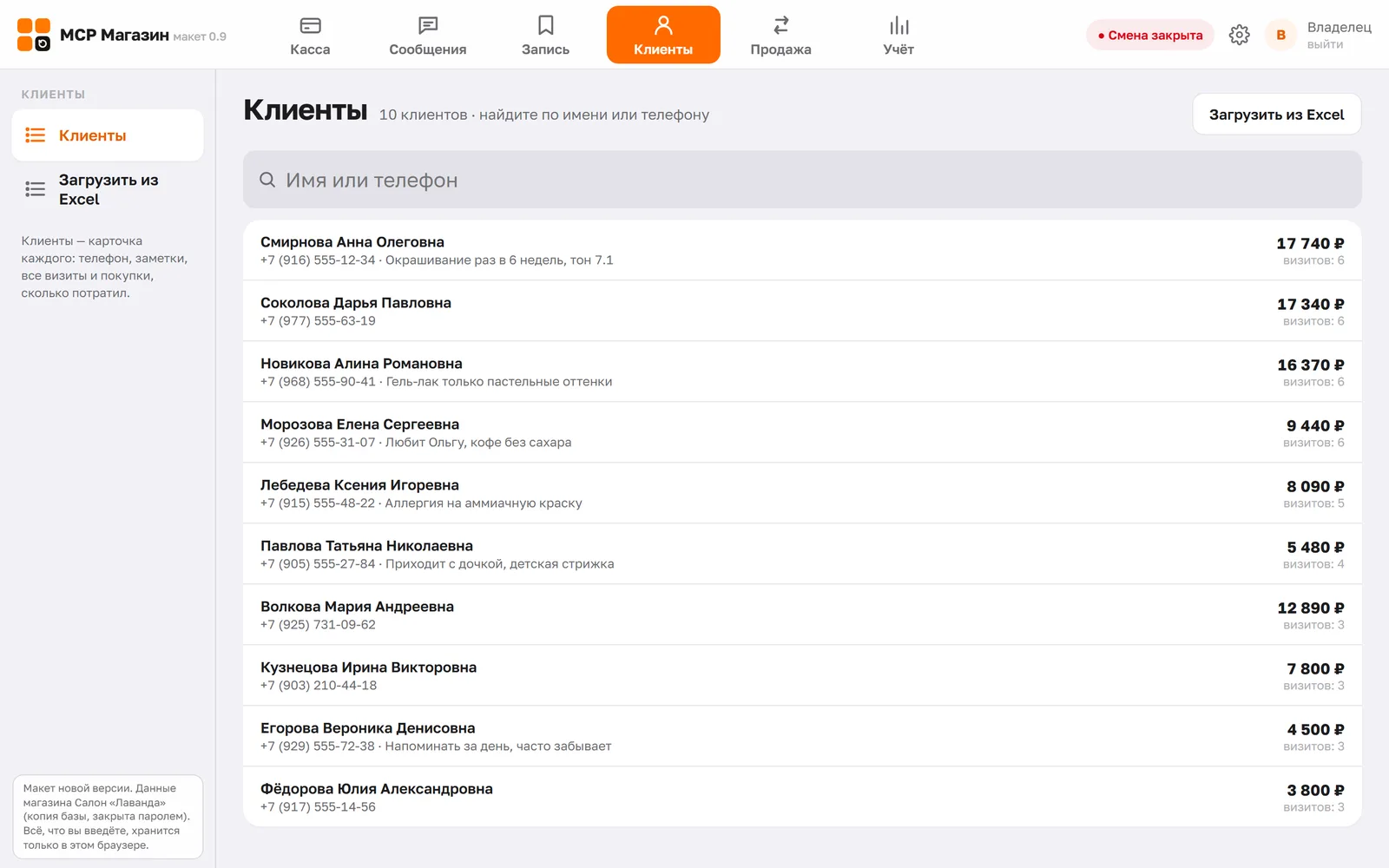Click the Клиенты sidebar list icon

36,135
